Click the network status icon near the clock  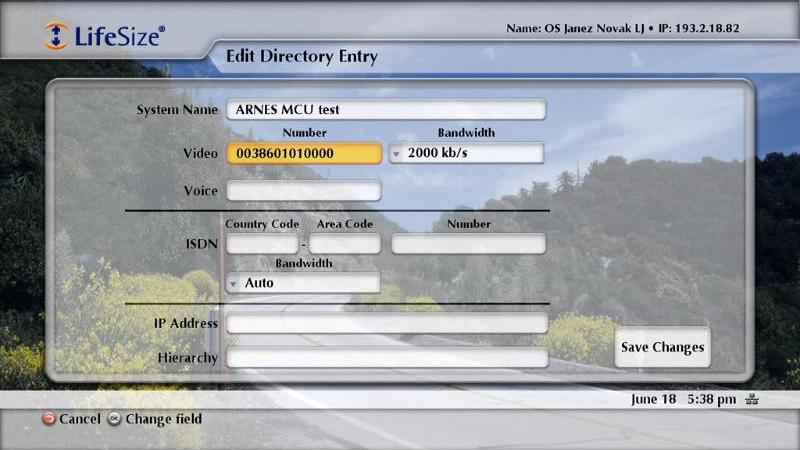coord(752,399)
